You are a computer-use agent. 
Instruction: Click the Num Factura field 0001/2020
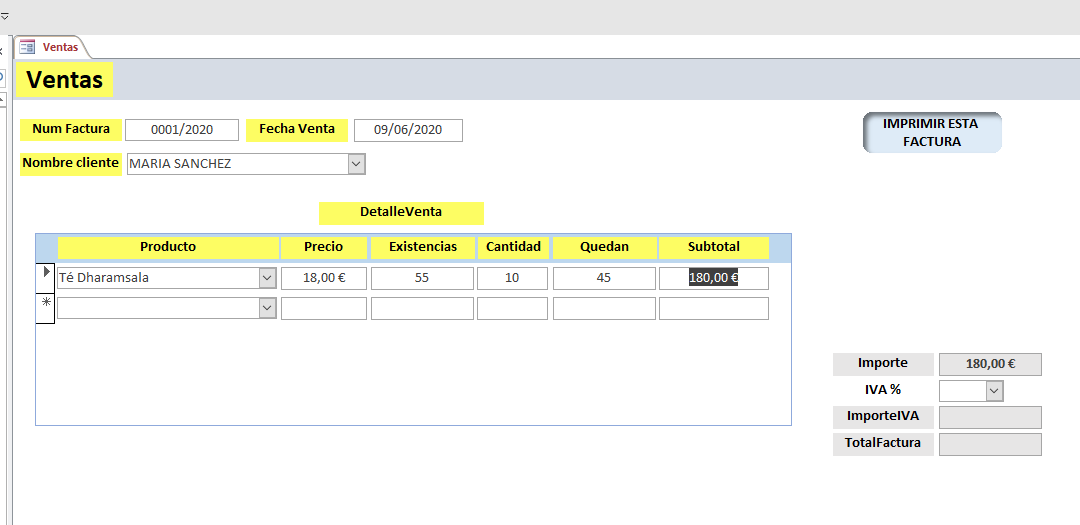point(182,130)
